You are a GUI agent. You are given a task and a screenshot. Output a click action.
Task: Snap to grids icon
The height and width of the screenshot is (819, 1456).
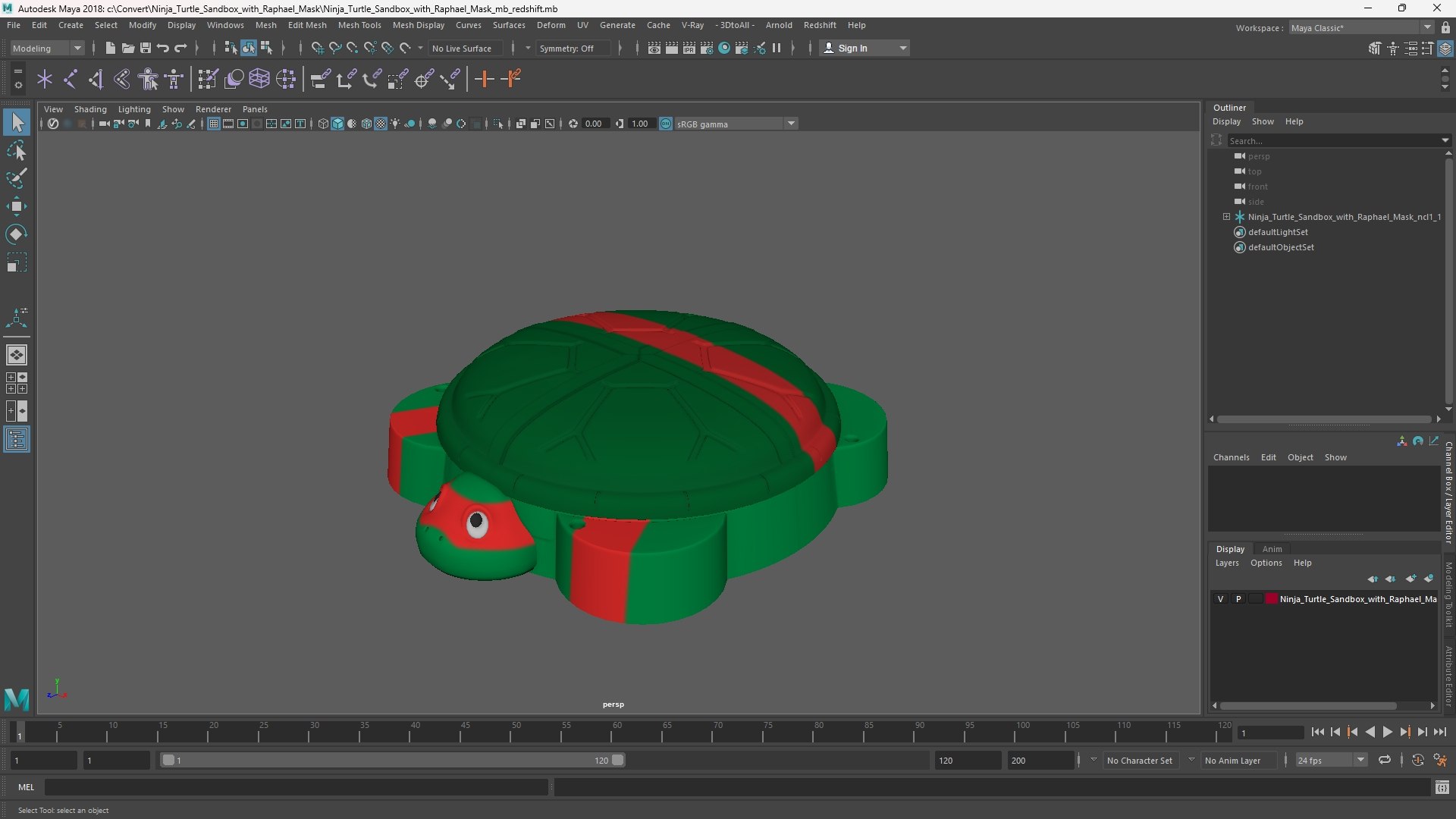pyautogui.click(x=317, y=48)
